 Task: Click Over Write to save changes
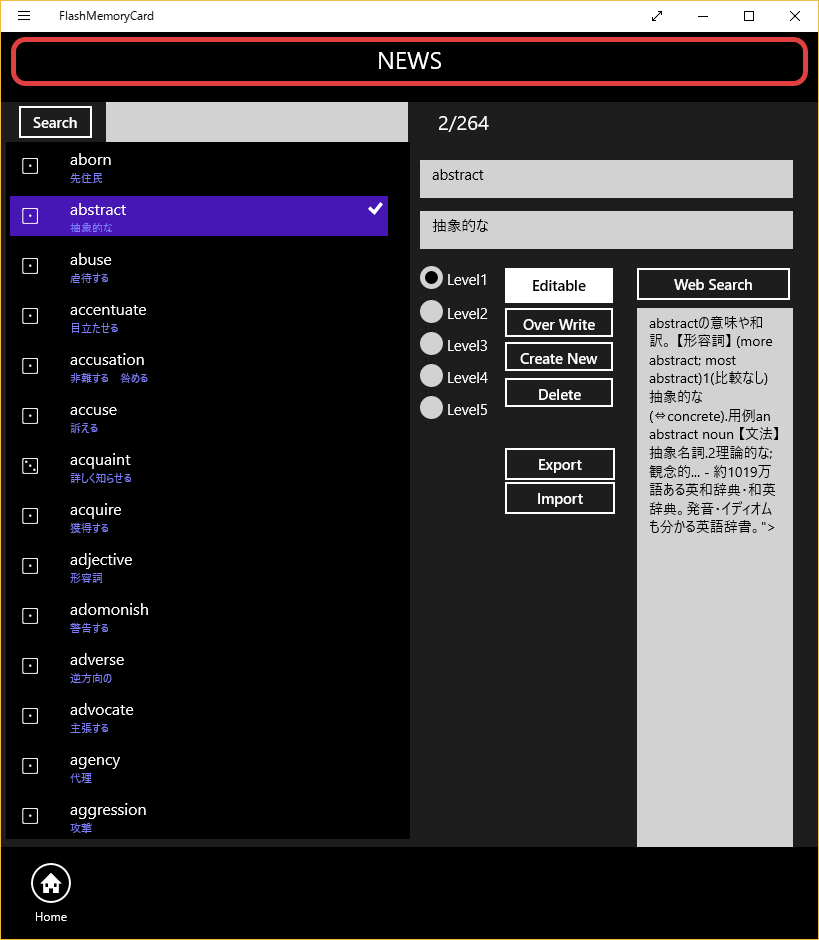[x=558, y=322]
